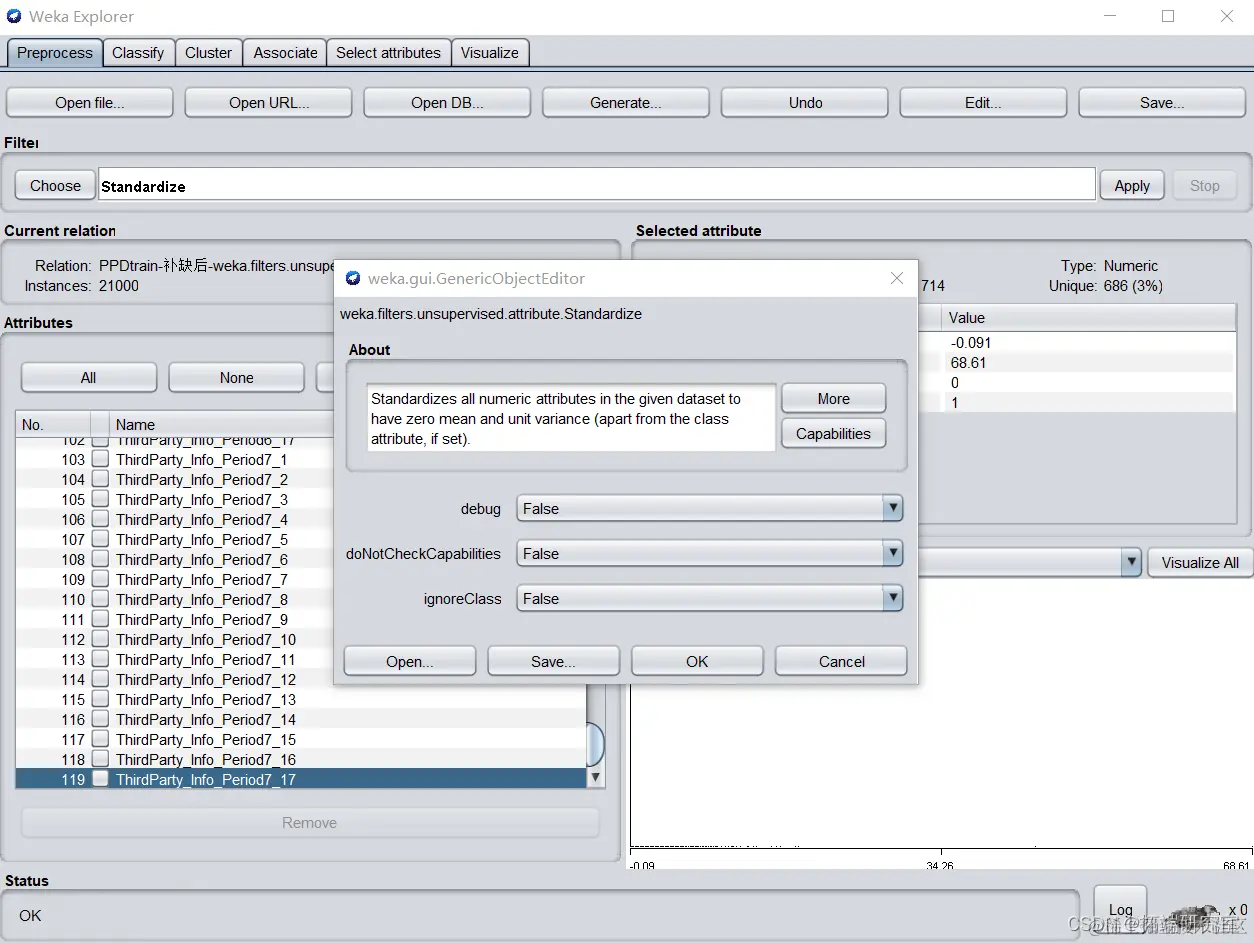Screen dimensions: 1254x943
Task: Click the Value column header in statistics table
Action: [1089, 318]
